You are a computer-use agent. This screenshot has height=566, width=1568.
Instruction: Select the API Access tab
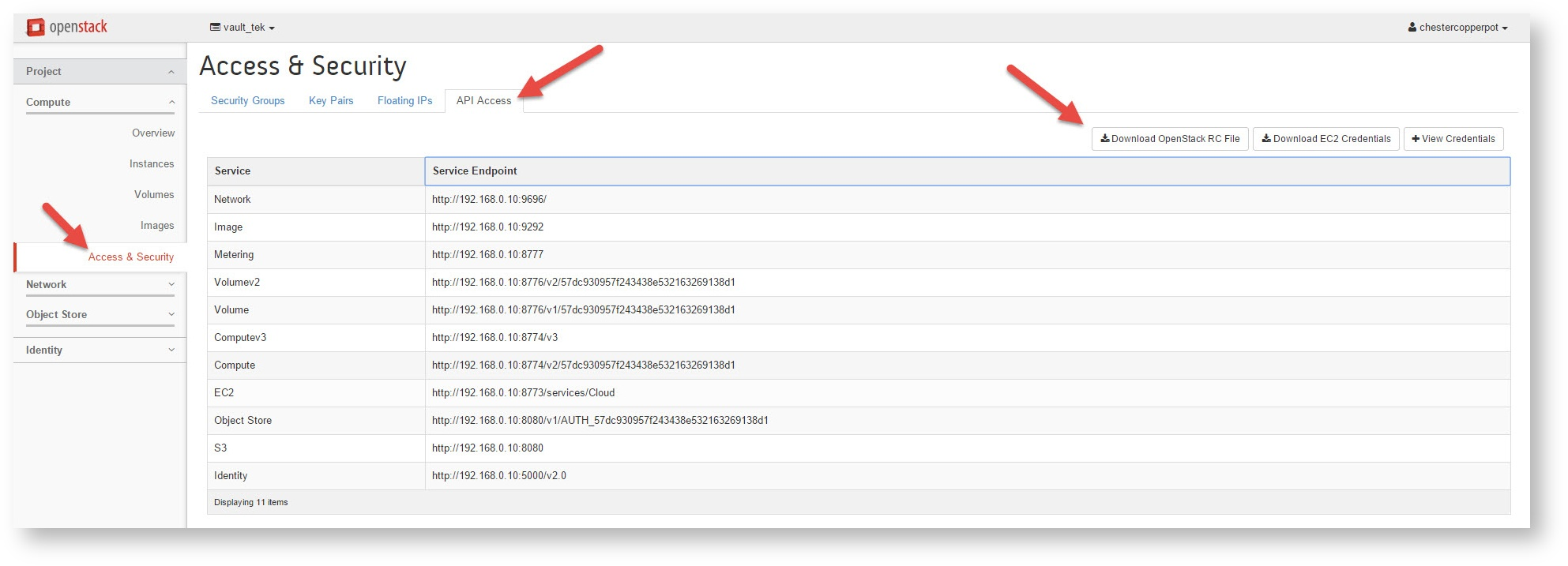[483, 100]
